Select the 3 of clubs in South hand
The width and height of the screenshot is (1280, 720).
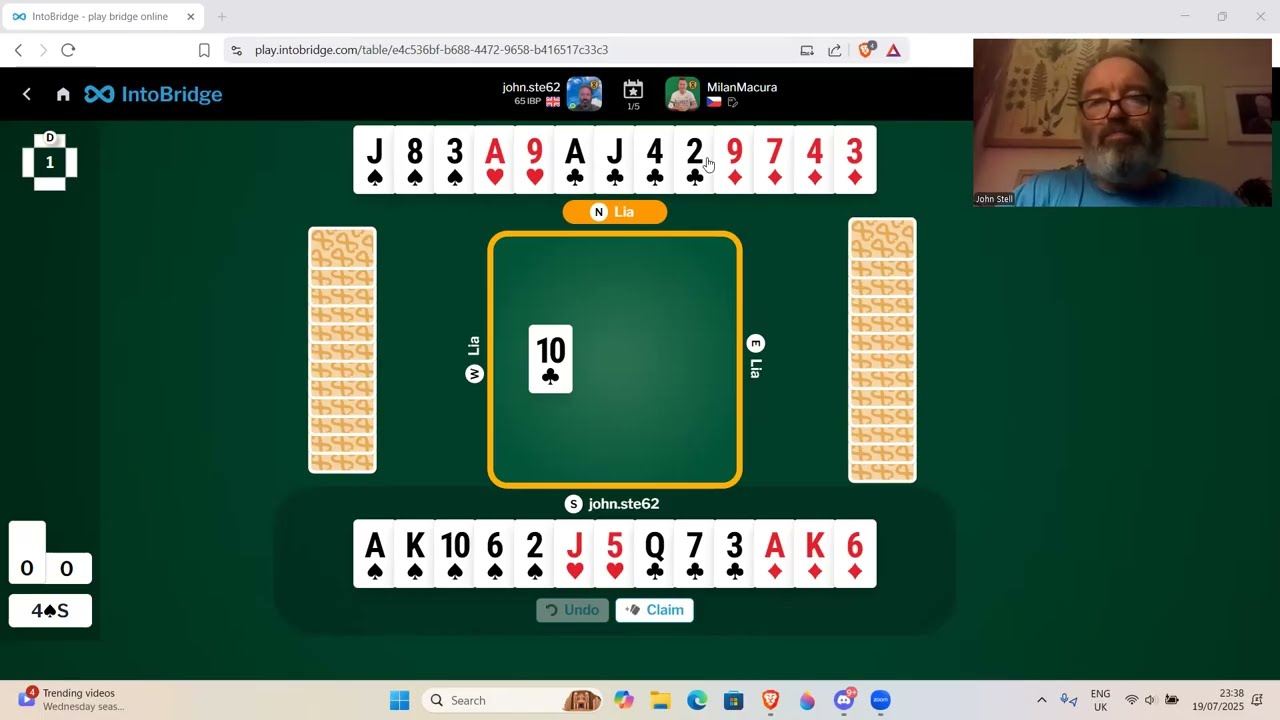(734, 554)
